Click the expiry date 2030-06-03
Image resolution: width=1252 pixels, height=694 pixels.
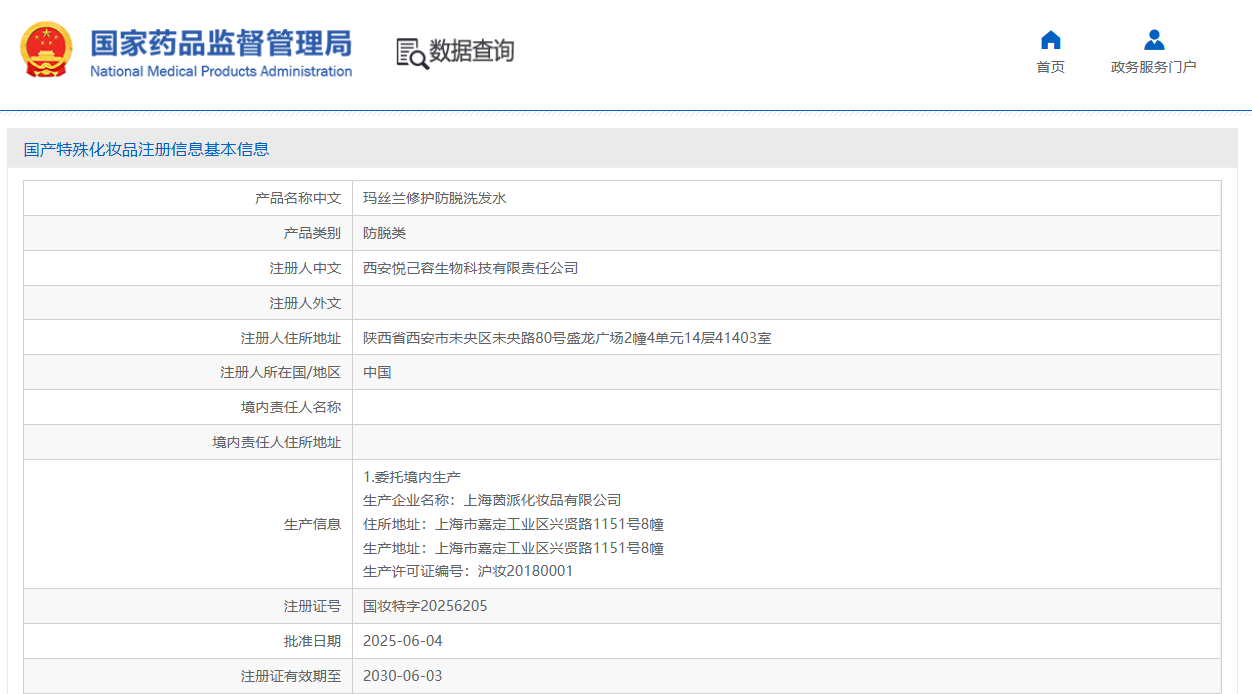tap(402, 676)
